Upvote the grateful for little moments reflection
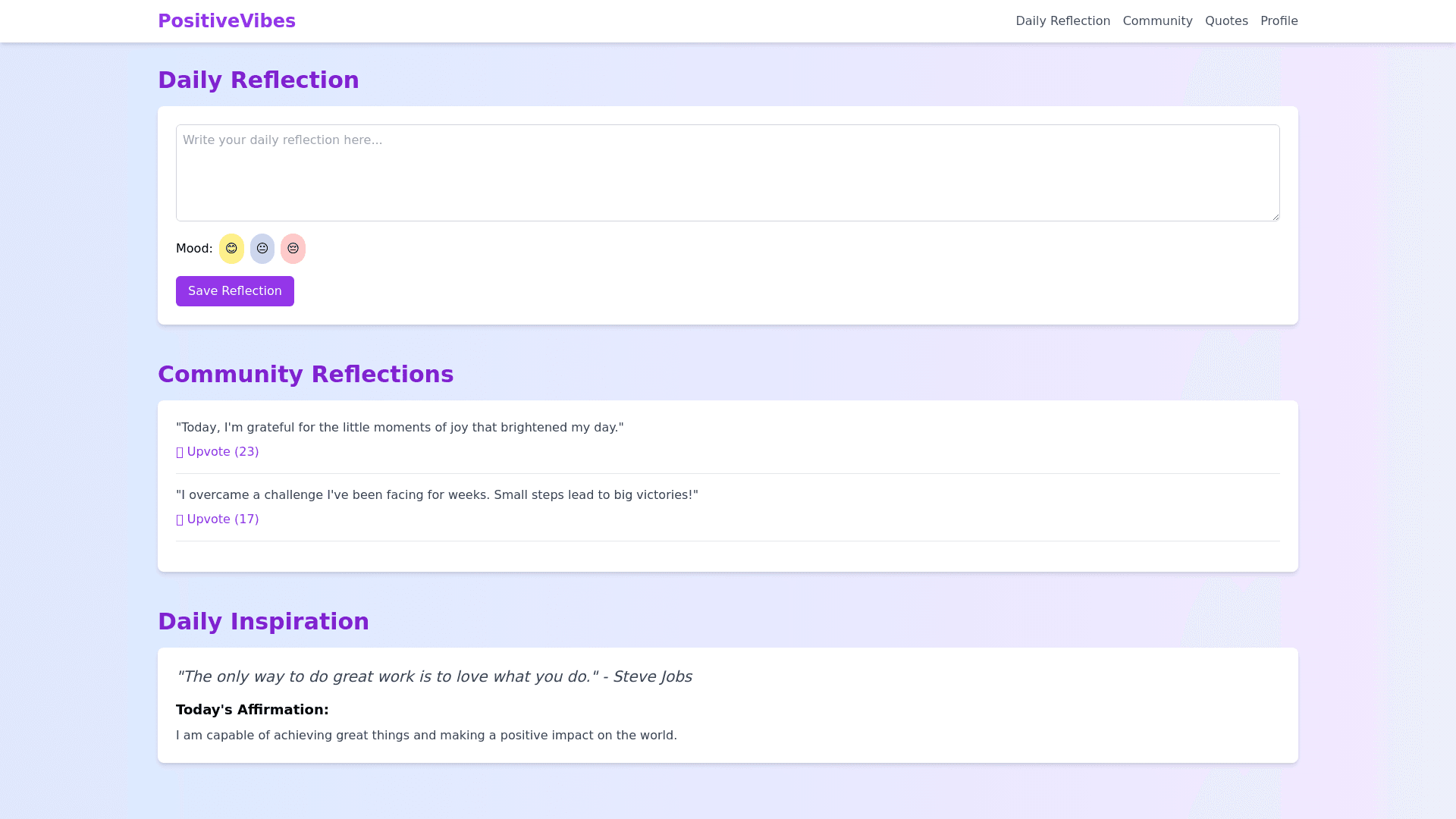 (218, 452)
